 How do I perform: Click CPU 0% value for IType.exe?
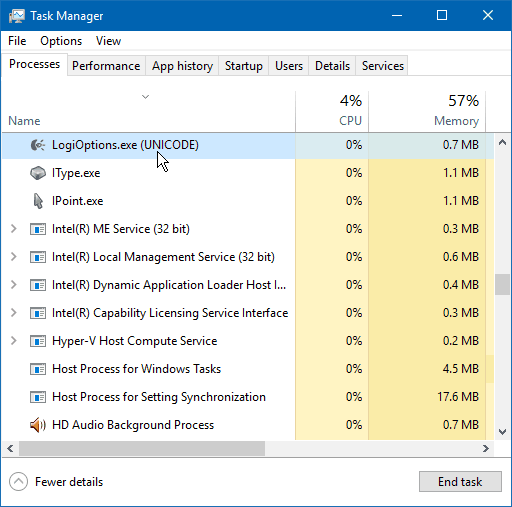pos(354,173)
